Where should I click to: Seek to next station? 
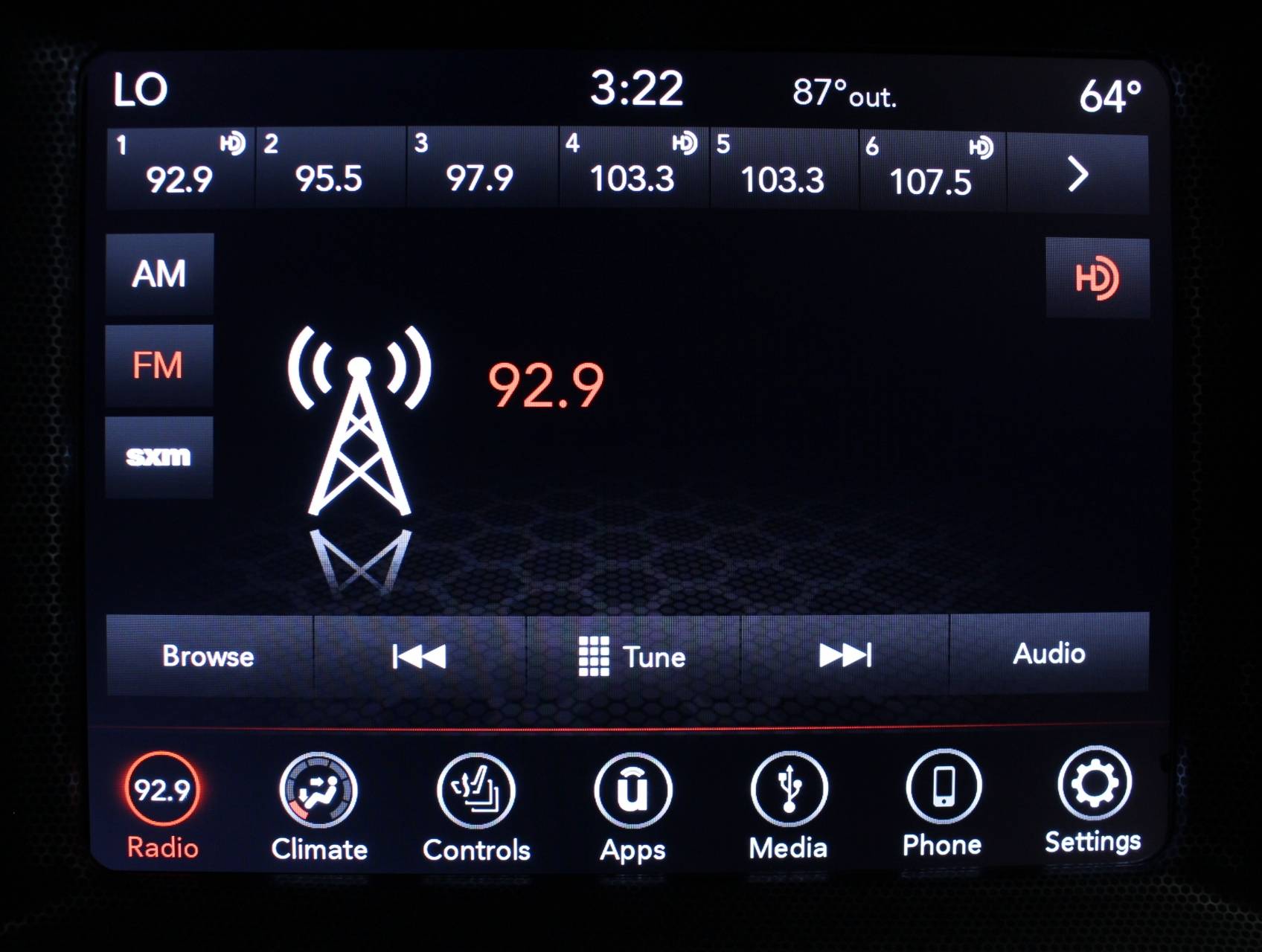click(x=845, y=655)
